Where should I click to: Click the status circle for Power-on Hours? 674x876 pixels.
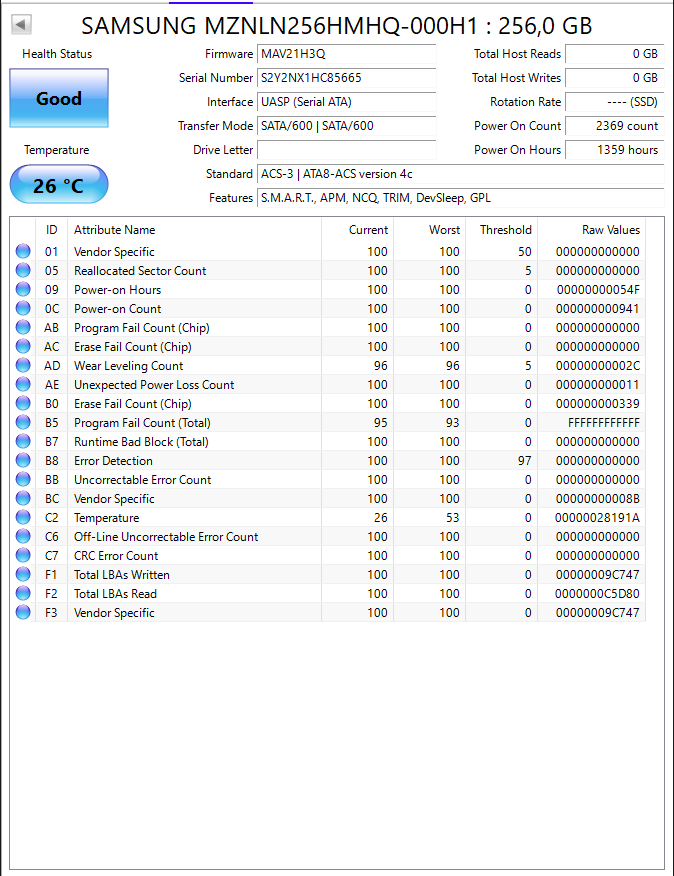(23, 289)
